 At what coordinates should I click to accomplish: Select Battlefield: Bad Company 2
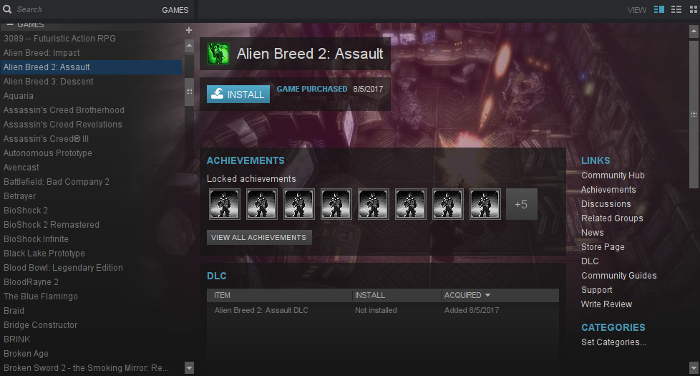point(92,182)
